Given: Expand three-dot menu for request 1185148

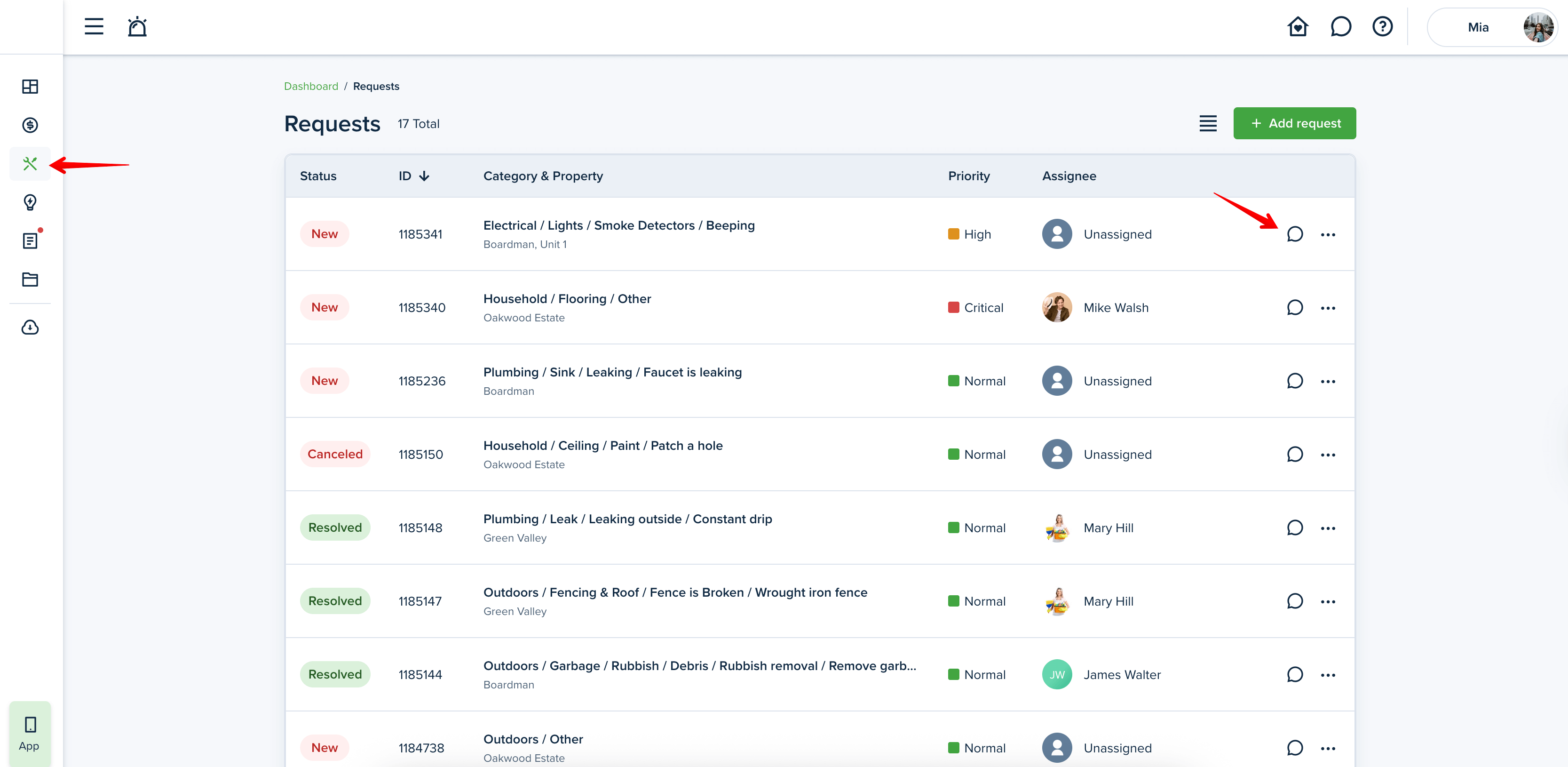Looking at the screenshot, I should click(x=1328, y=528).
